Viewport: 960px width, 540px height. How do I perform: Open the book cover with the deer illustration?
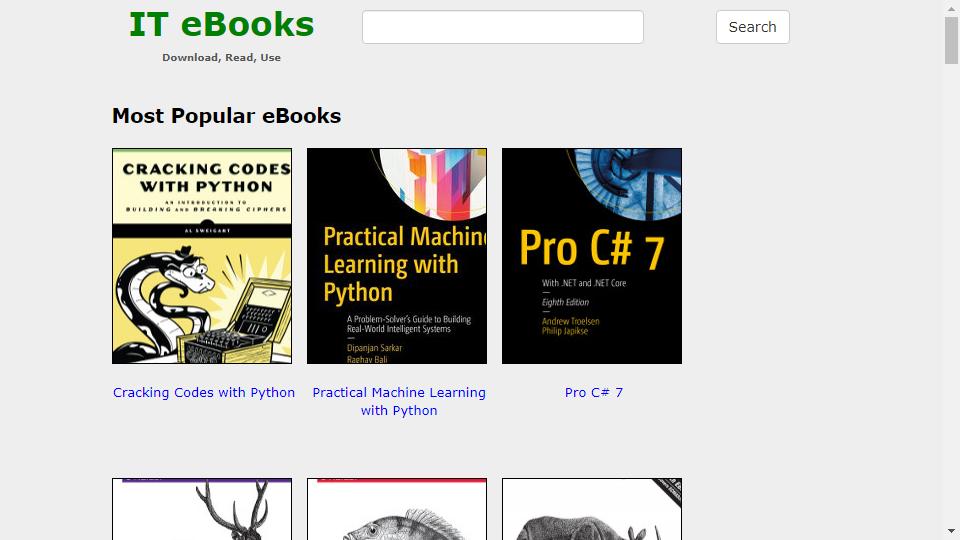click(x=202, y=509)
